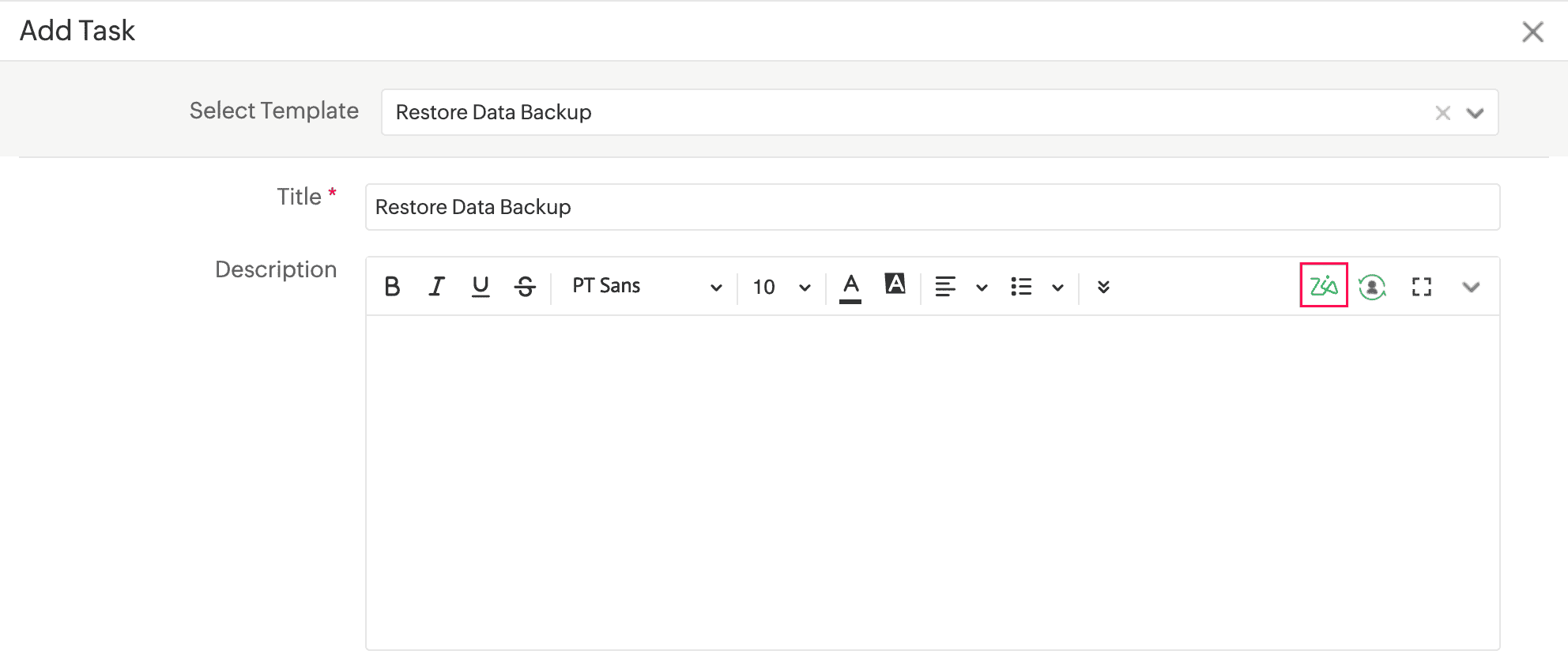The image size is (1568, 662).
Task: Toggle bold formatting in description
Action: [x=392, y=286]
